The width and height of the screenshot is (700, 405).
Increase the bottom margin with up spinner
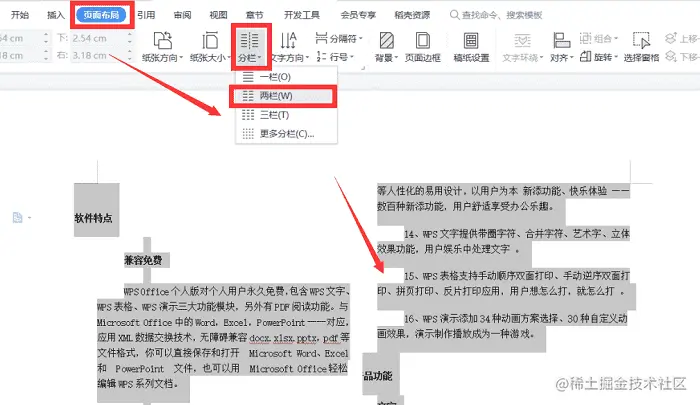(130, 35)
